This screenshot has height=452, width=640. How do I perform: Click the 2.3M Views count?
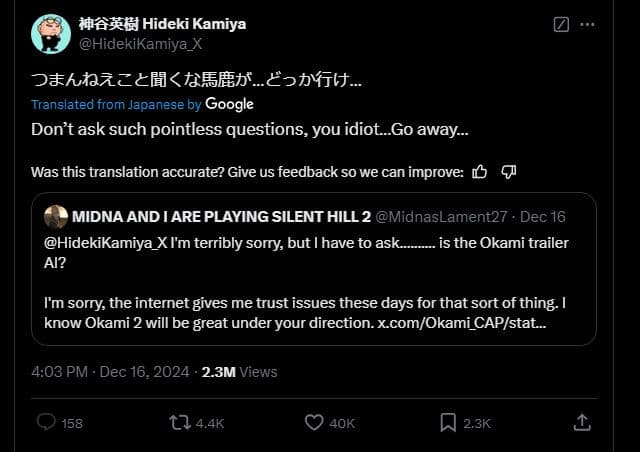pos(237,371)
